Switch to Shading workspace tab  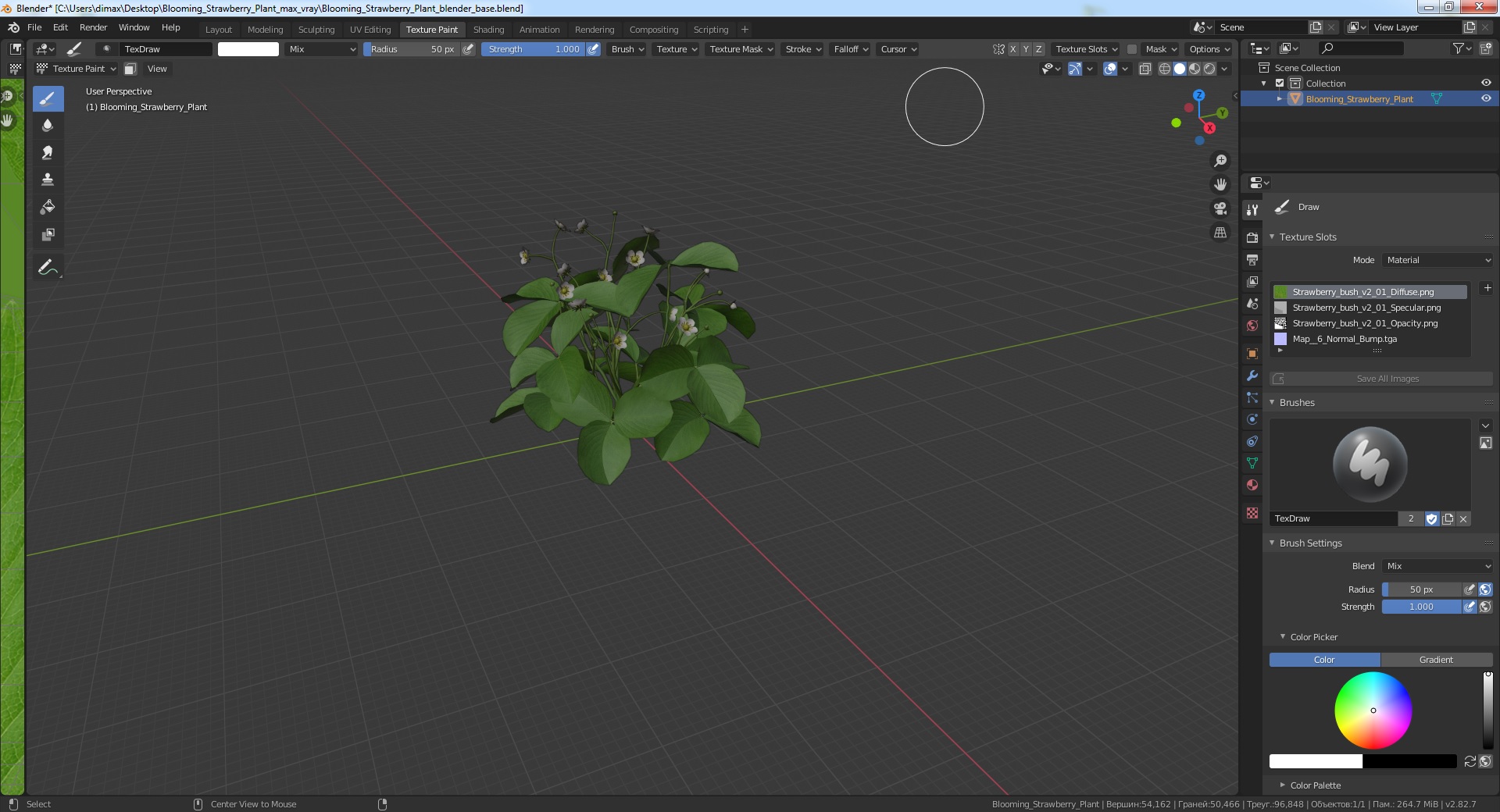pyautogui.click(x=488, y=30)
